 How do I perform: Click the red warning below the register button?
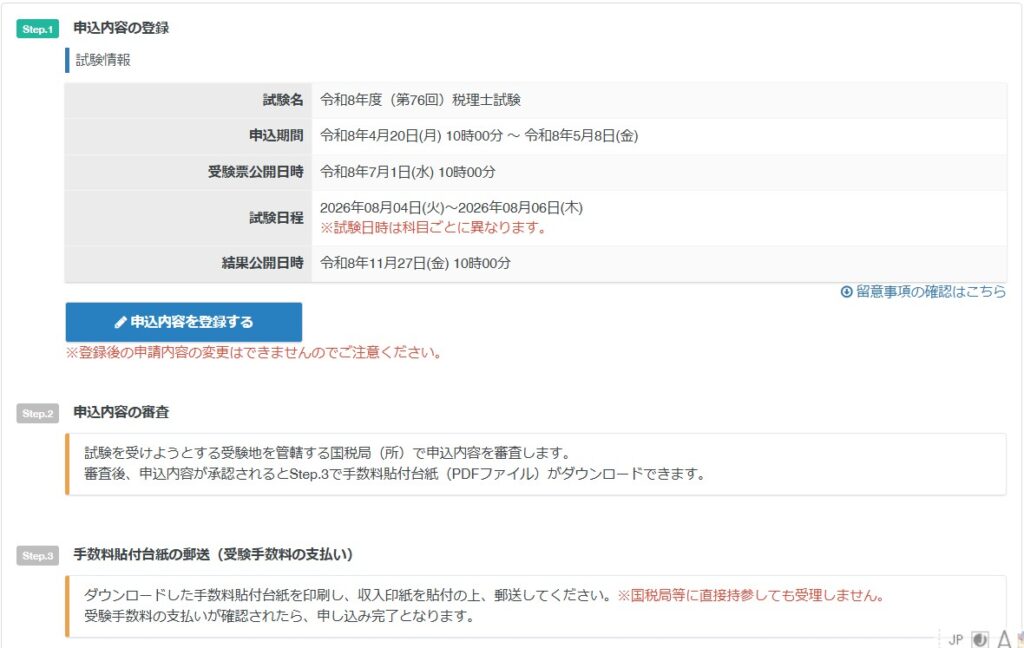click(253, 352)
